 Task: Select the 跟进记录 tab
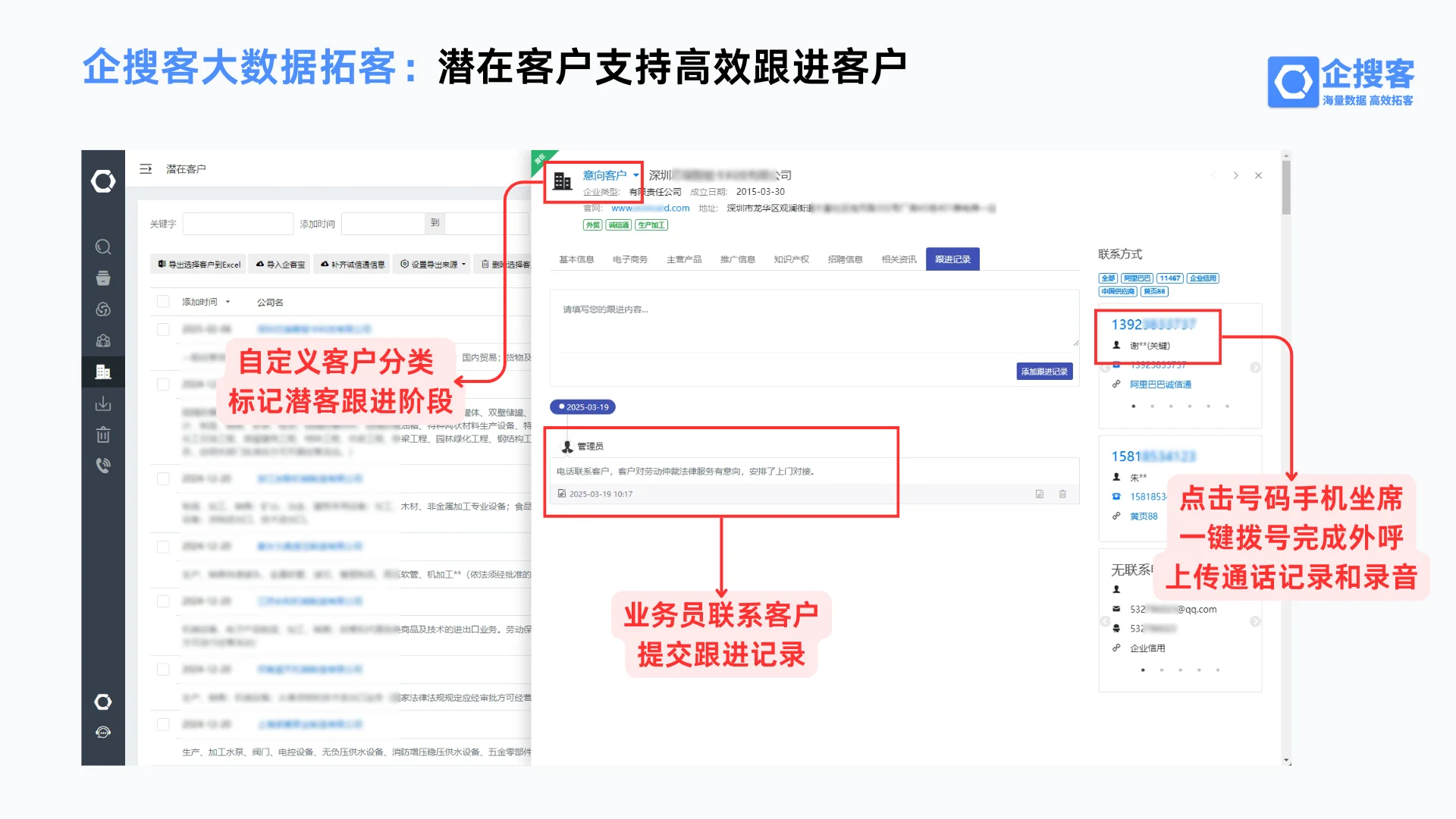[x=952, y=259]
